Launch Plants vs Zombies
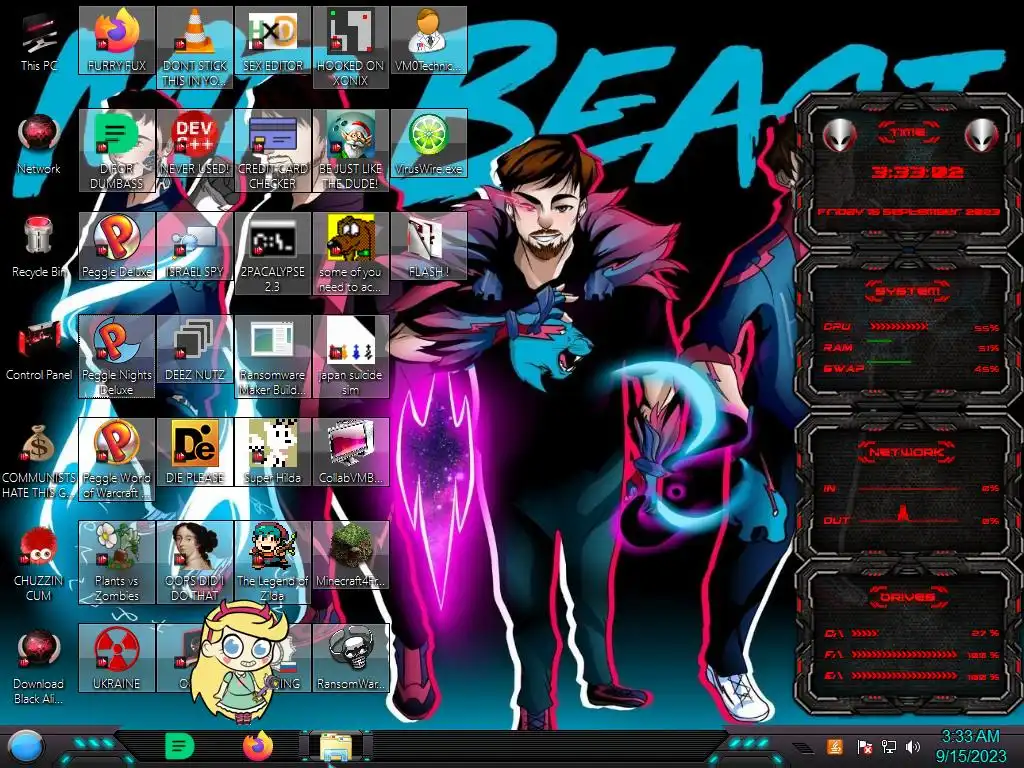This screenshot has width=1024, height=768. tap(117, 562)
